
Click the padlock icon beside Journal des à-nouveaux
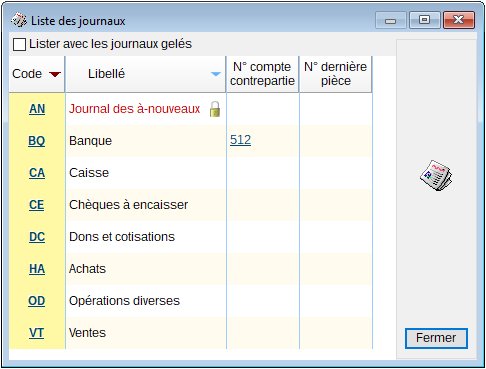tap(215, 109)
